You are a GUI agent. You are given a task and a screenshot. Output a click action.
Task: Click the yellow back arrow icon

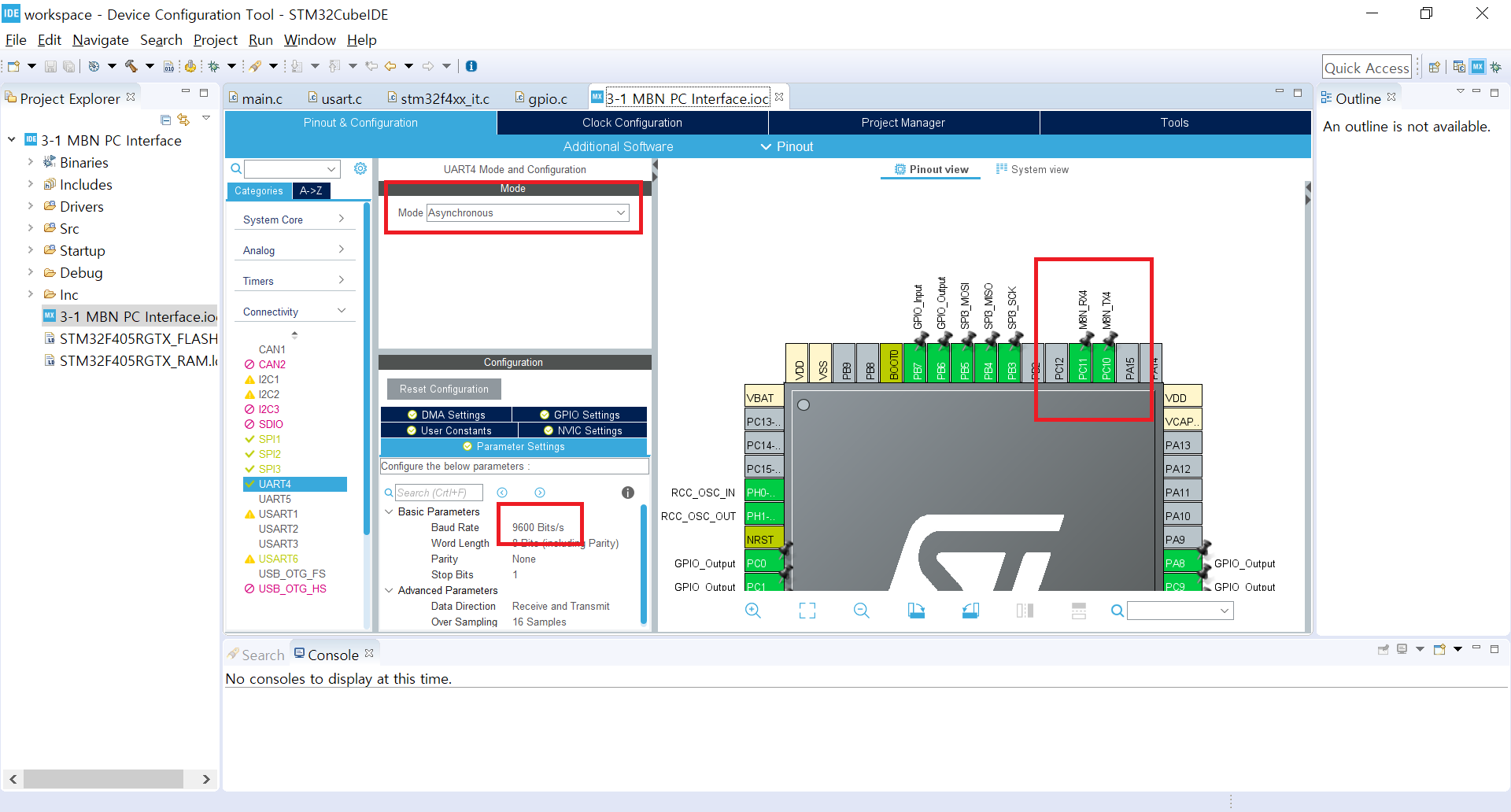coord(390,66)
